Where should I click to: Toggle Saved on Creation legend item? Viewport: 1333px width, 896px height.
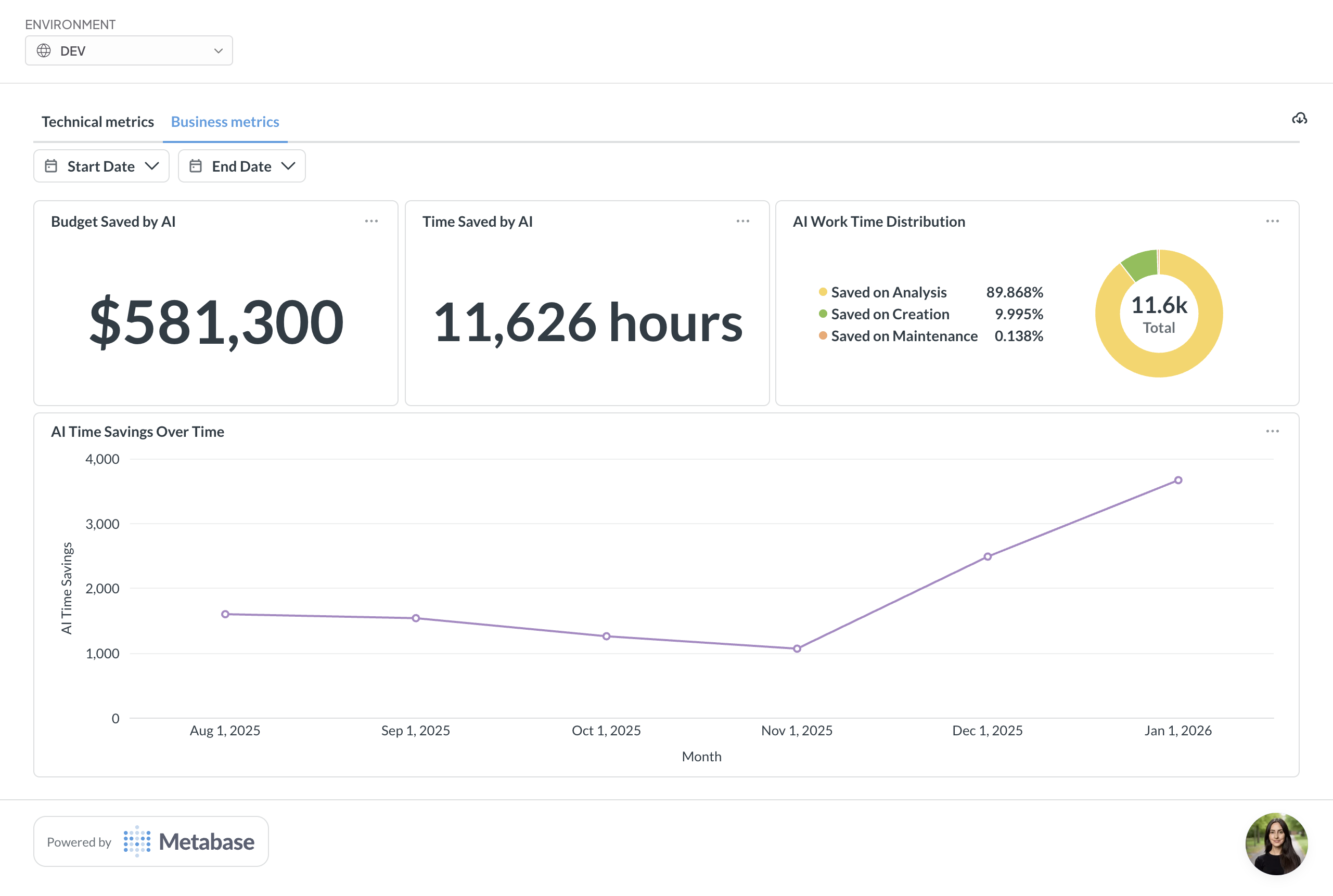[889, 314]
